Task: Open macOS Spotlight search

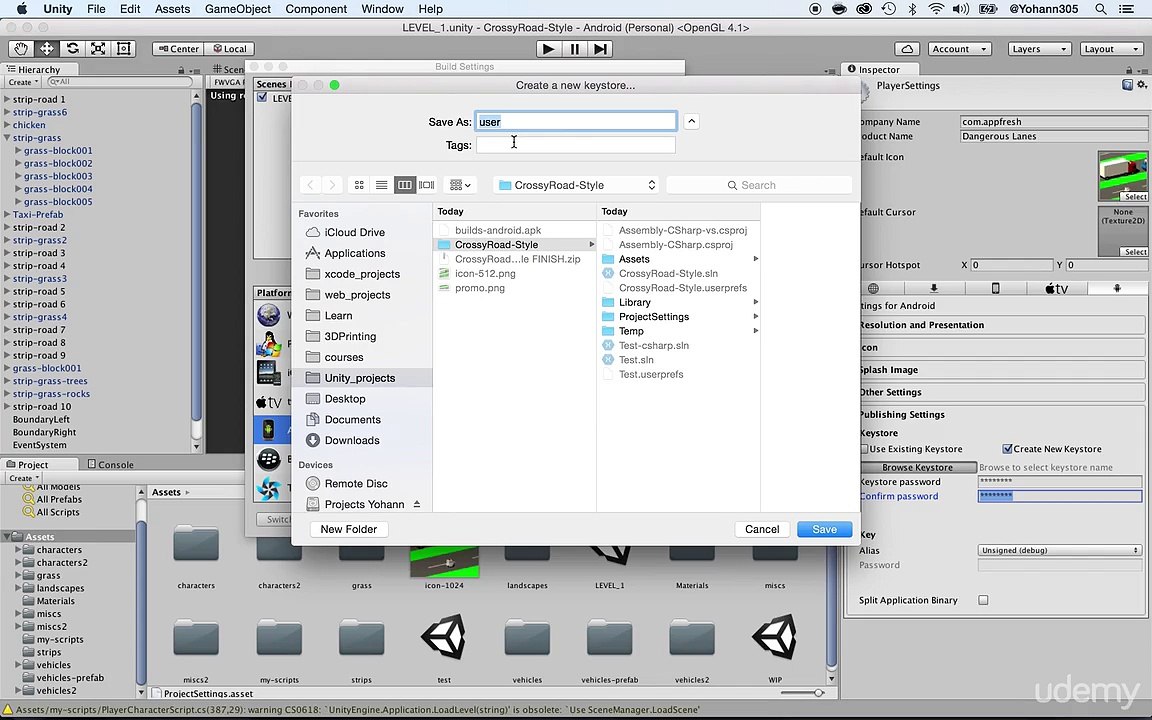Action: (1100, 9)
